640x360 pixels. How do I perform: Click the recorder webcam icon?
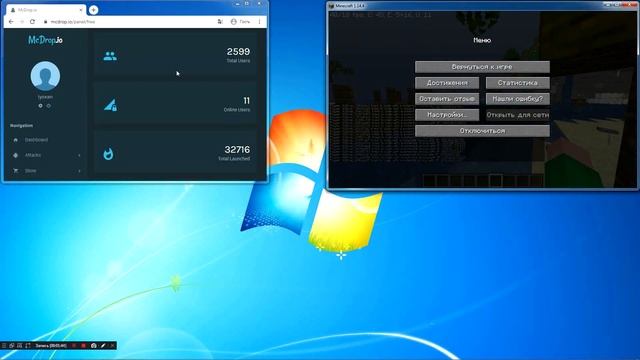[94, 346]
